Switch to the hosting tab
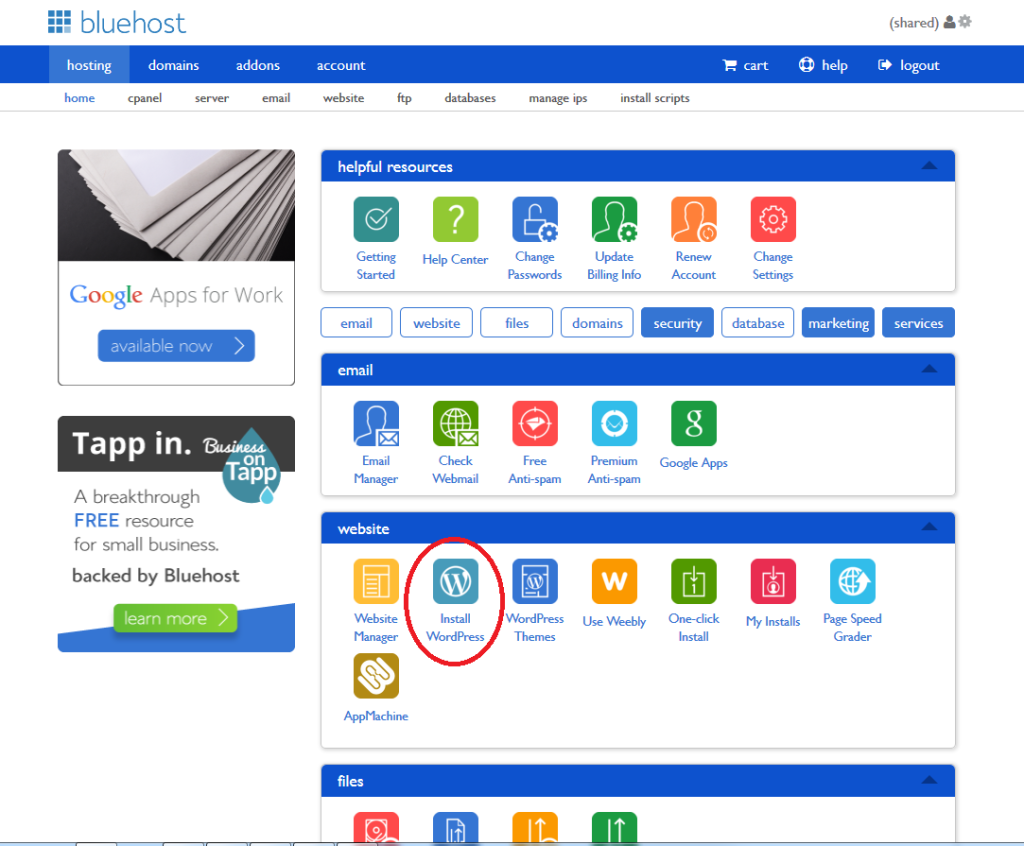 [x=89, y=65]
